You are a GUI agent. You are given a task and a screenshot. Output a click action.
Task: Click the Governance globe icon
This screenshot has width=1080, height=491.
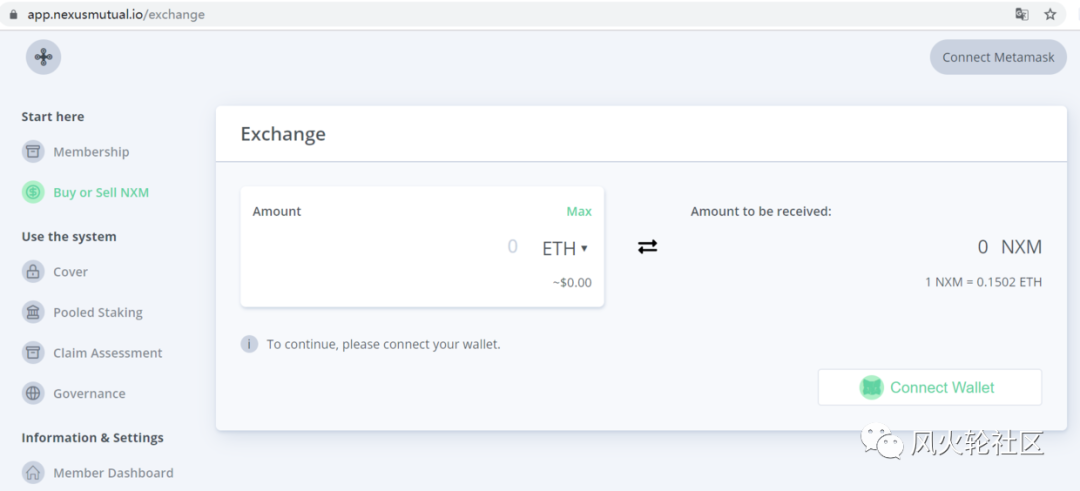32,393
